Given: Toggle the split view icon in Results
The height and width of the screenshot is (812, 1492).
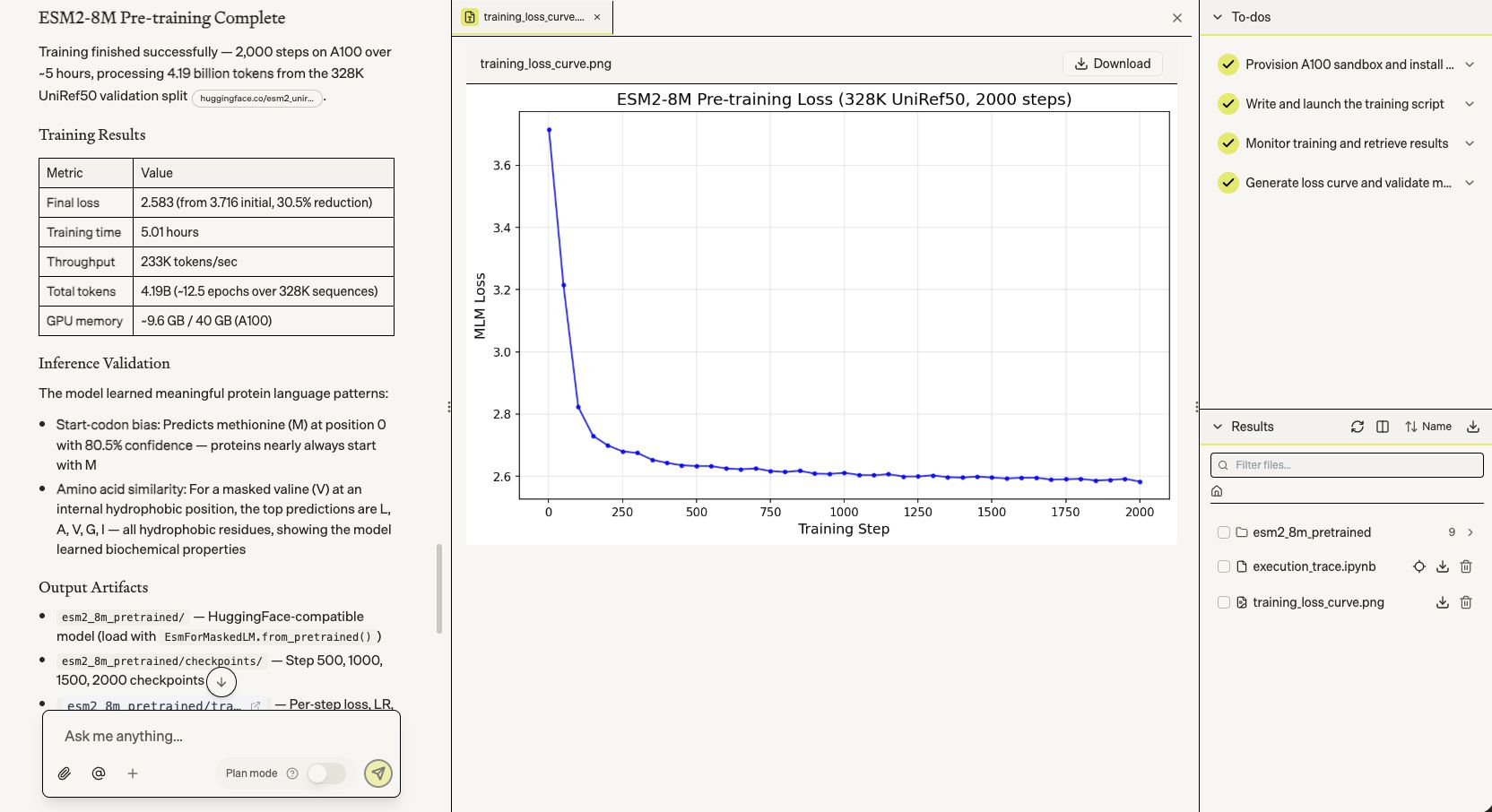Looking at the screenshot, I should [x=1383, y=427].
